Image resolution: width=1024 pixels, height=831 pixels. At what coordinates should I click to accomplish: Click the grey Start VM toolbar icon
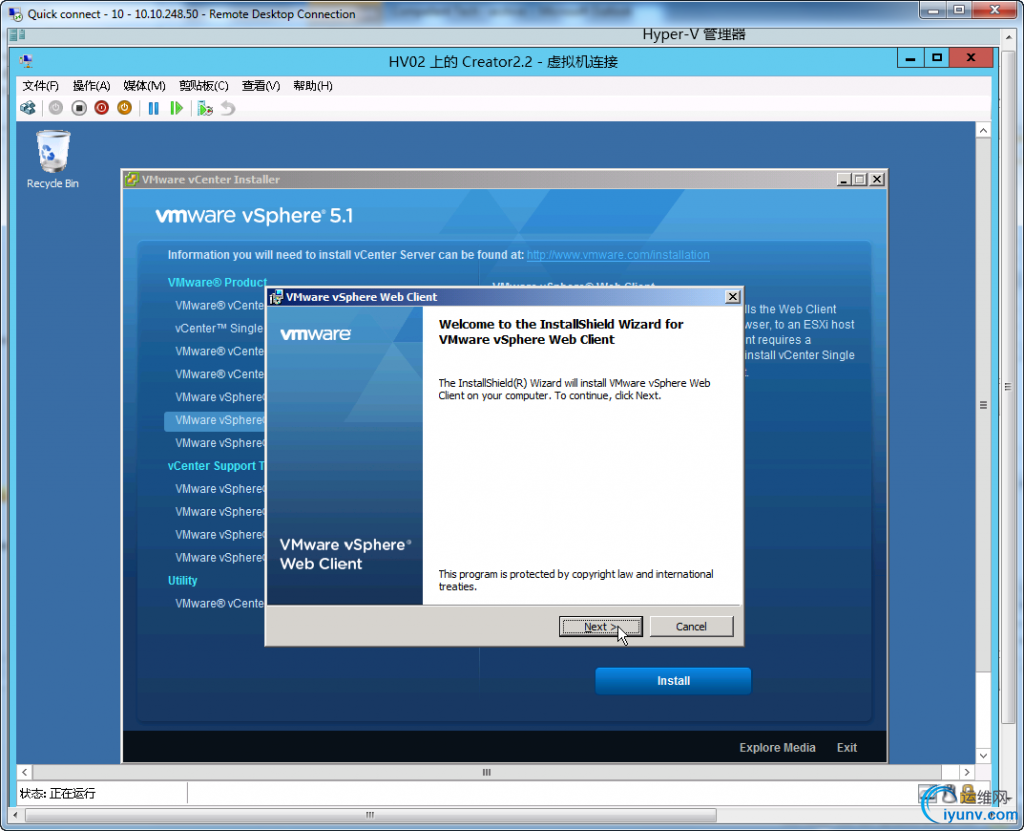tap(56, 108)
